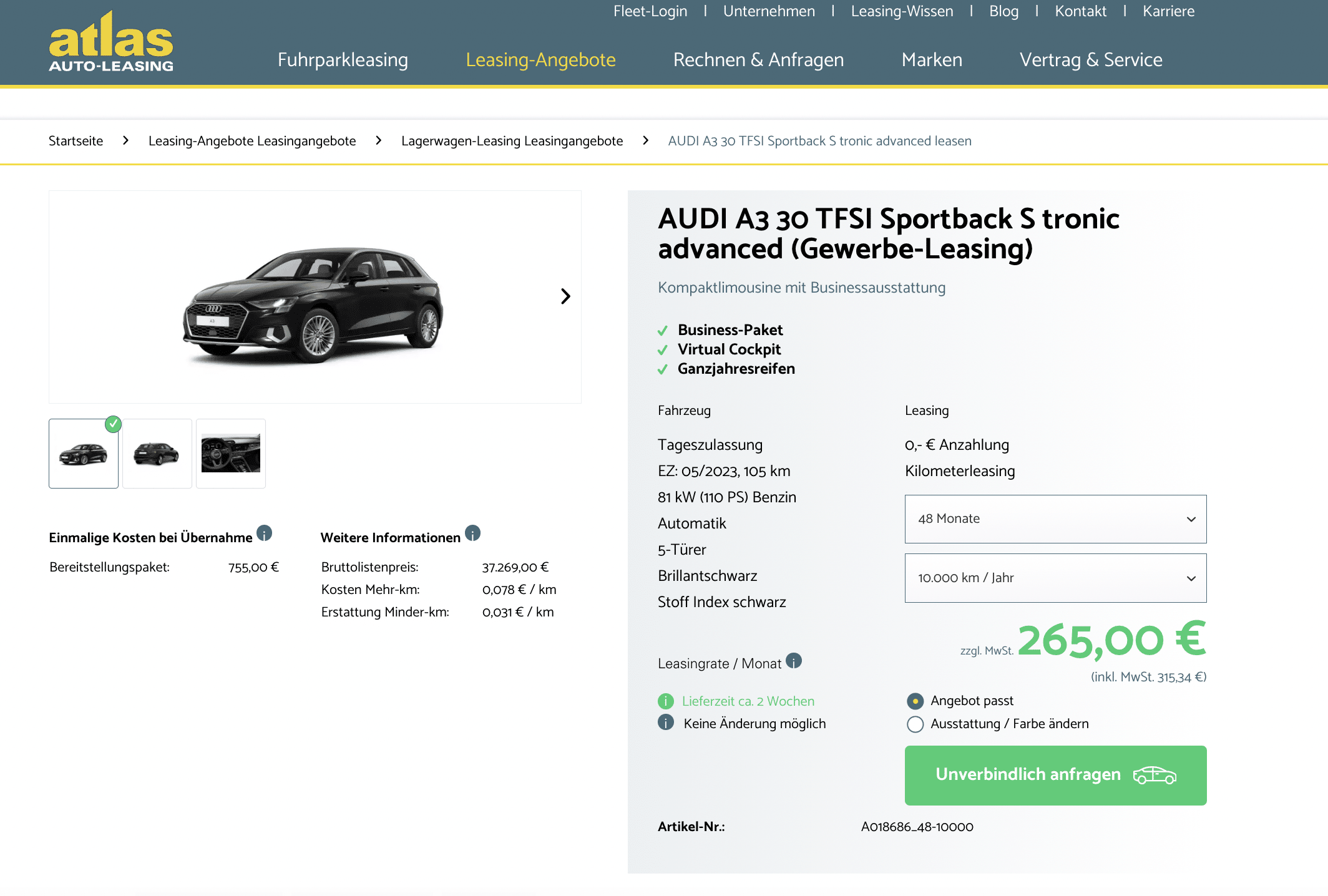Click info icon beside Keine Änderung möglich
This screenshot has height=896, width=1328.
(666, 723)
